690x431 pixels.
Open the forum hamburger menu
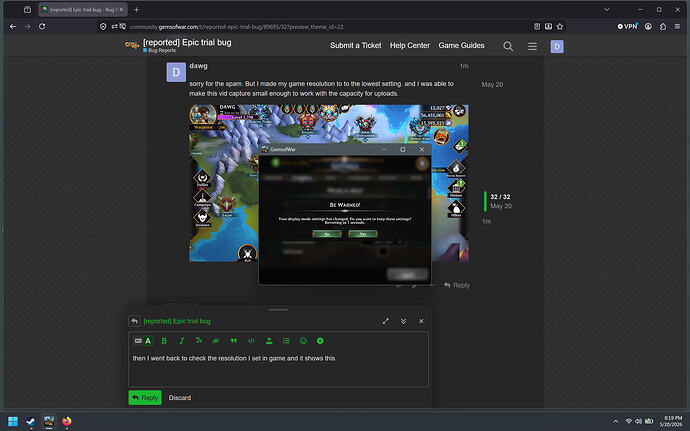click(x=532, y=46)
